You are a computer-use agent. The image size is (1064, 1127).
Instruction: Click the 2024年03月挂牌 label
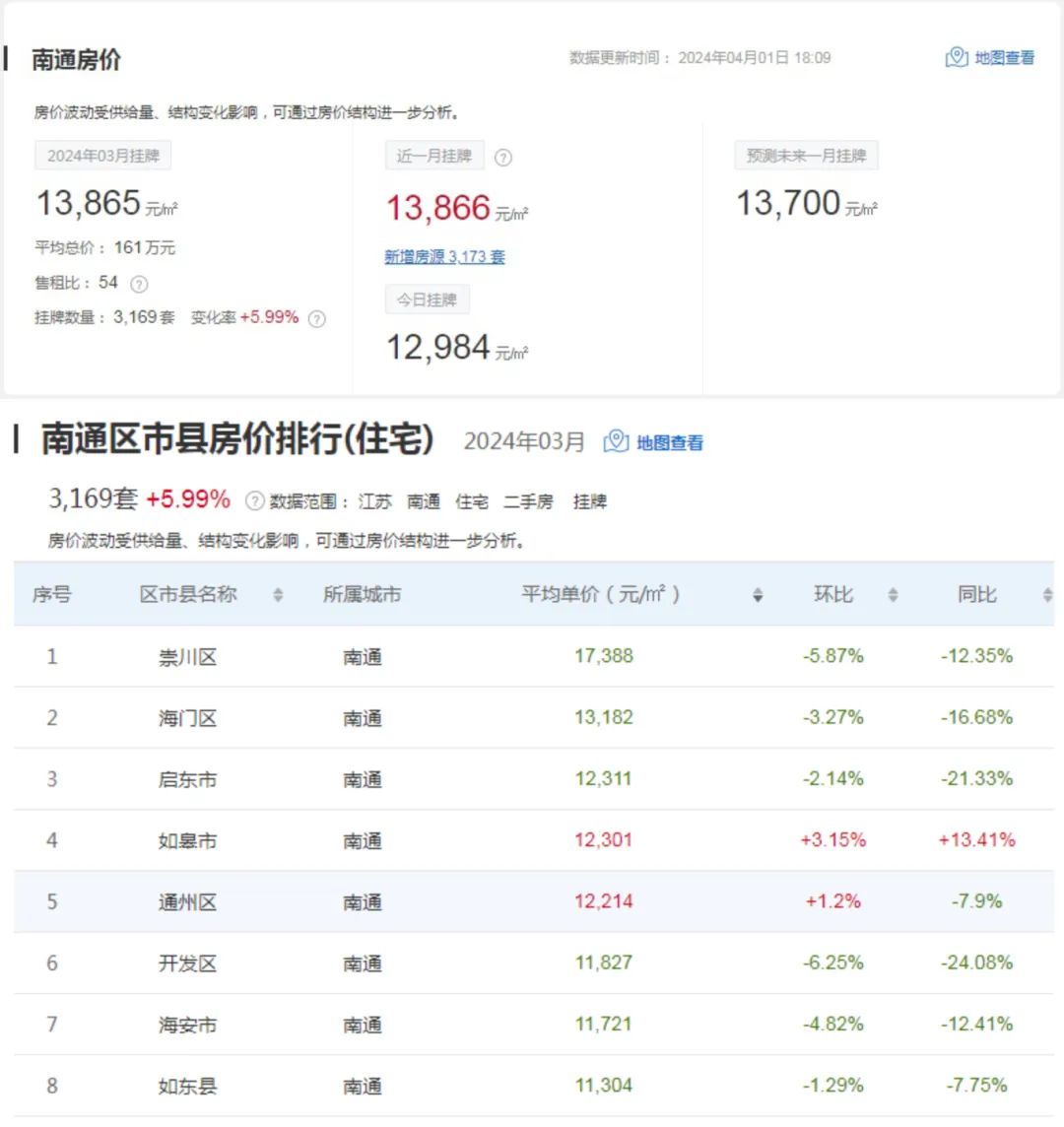point(103,155)
